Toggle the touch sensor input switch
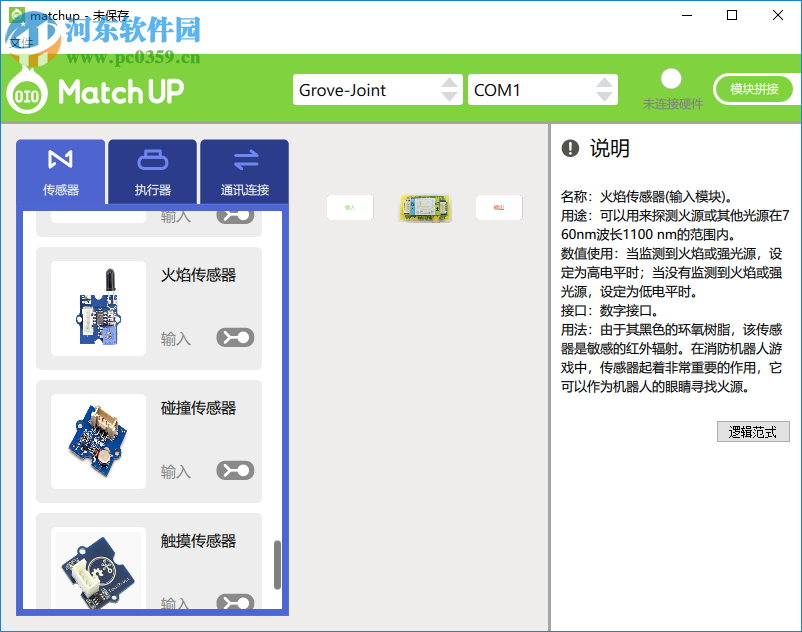Viewport: 802px width, 632px height. click(234, 603)
